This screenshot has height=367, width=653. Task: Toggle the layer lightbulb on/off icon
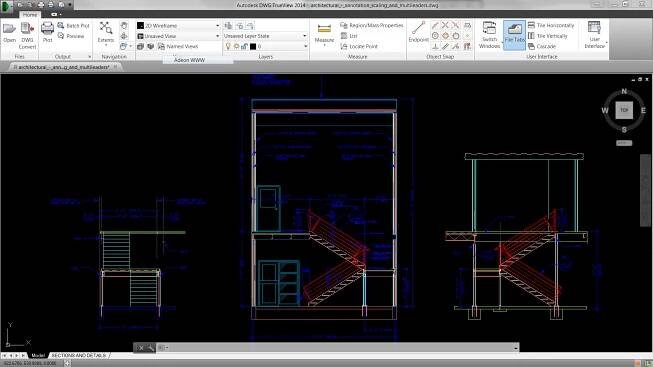[x=228, y=46]
